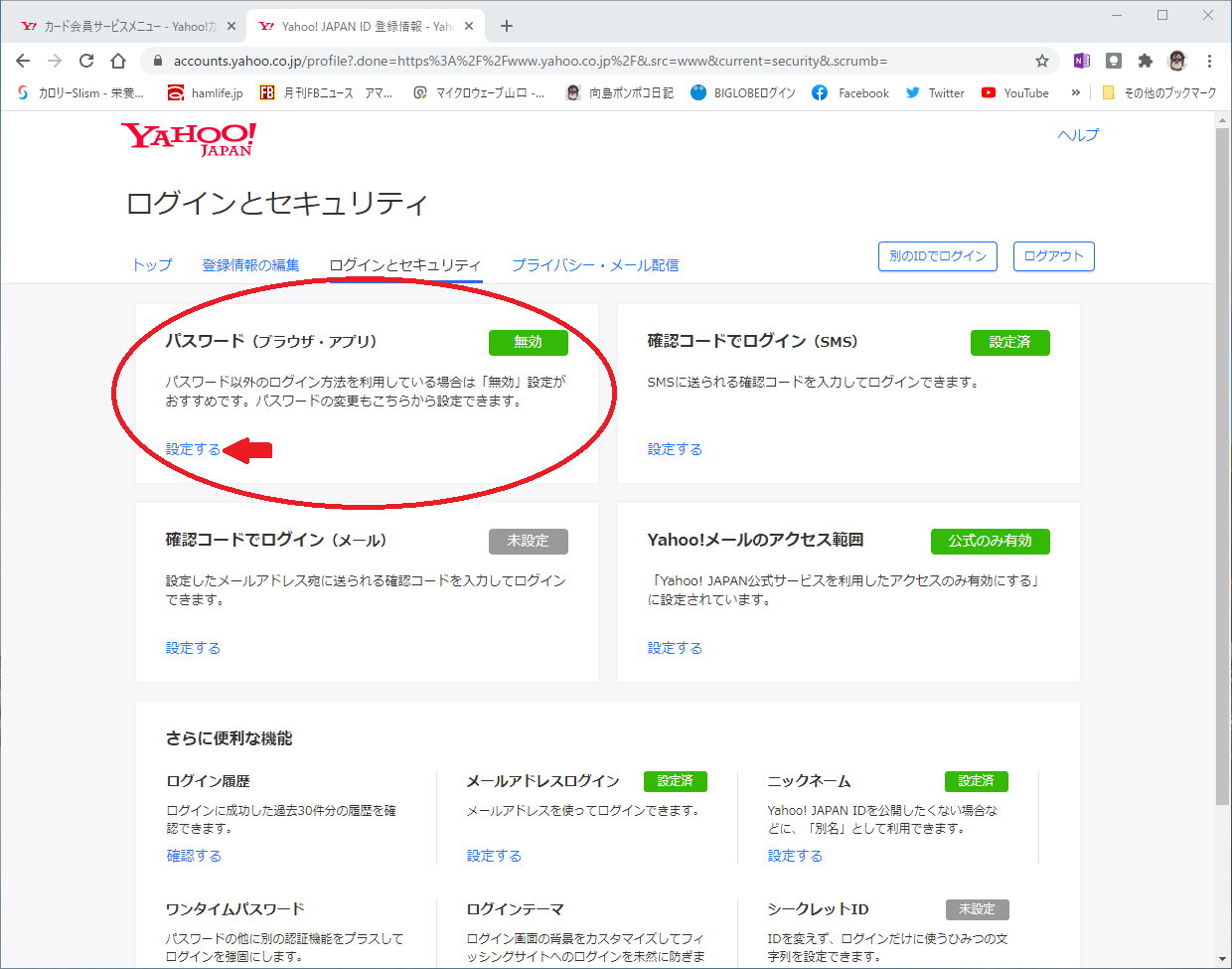
Task: Click 設定済 badge on SMS card
Action: [1010, 342]
